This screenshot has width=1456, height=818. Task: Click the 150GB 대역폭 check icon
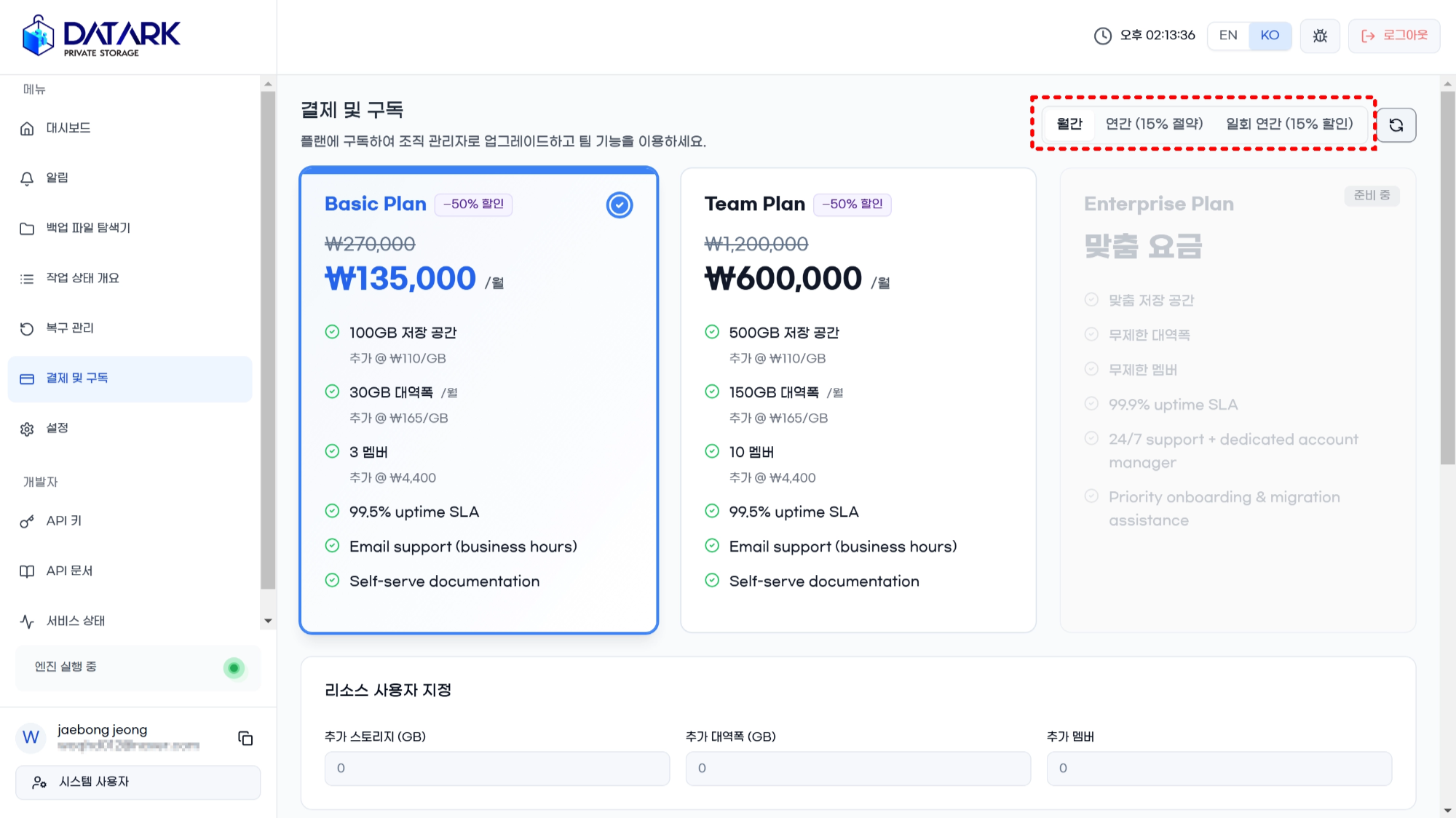click(x=712, y=392)
